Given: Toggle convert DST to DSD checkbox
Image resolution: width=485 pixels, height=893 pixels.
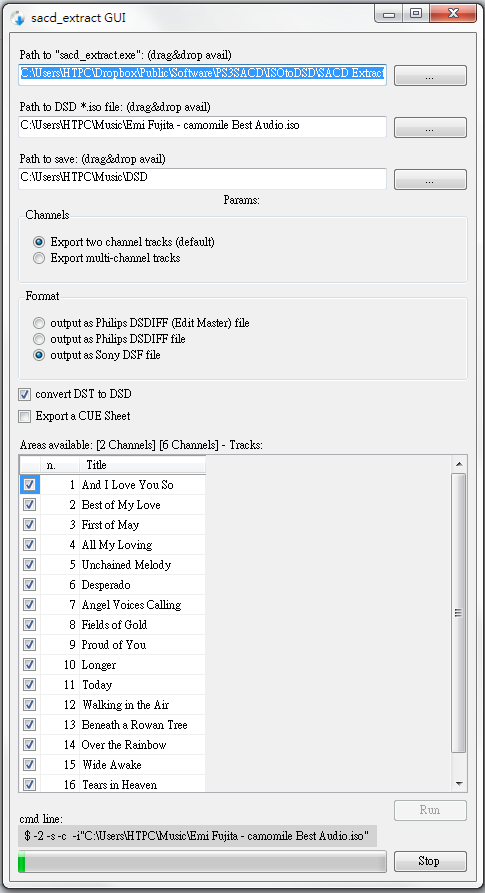Looking at the screenshot, I should [24, 394].
